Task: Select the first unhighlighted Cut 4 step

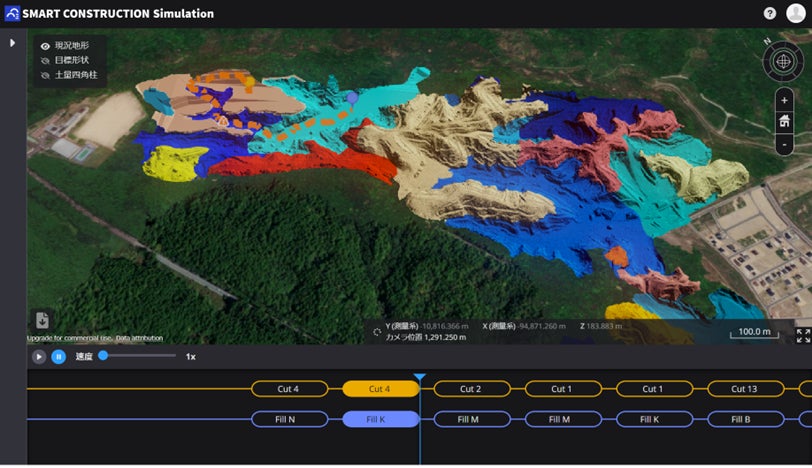Action: (x=289, y=389)
